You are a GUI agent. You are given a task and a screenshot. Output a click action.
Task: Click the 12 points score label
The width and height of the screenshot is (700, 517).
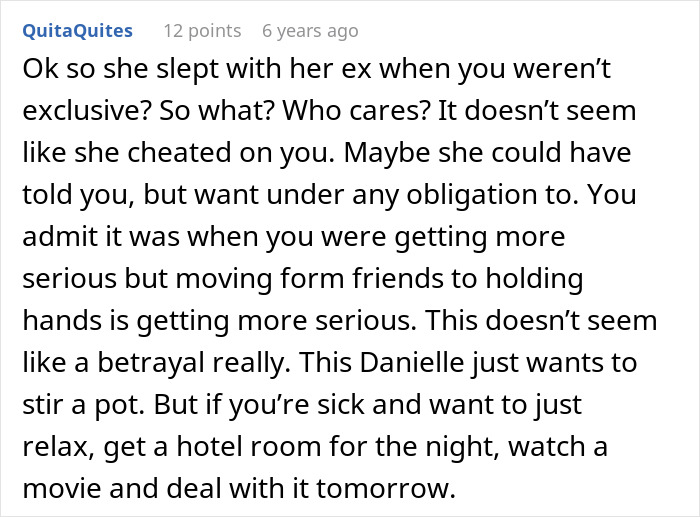(x=202, y=31)
